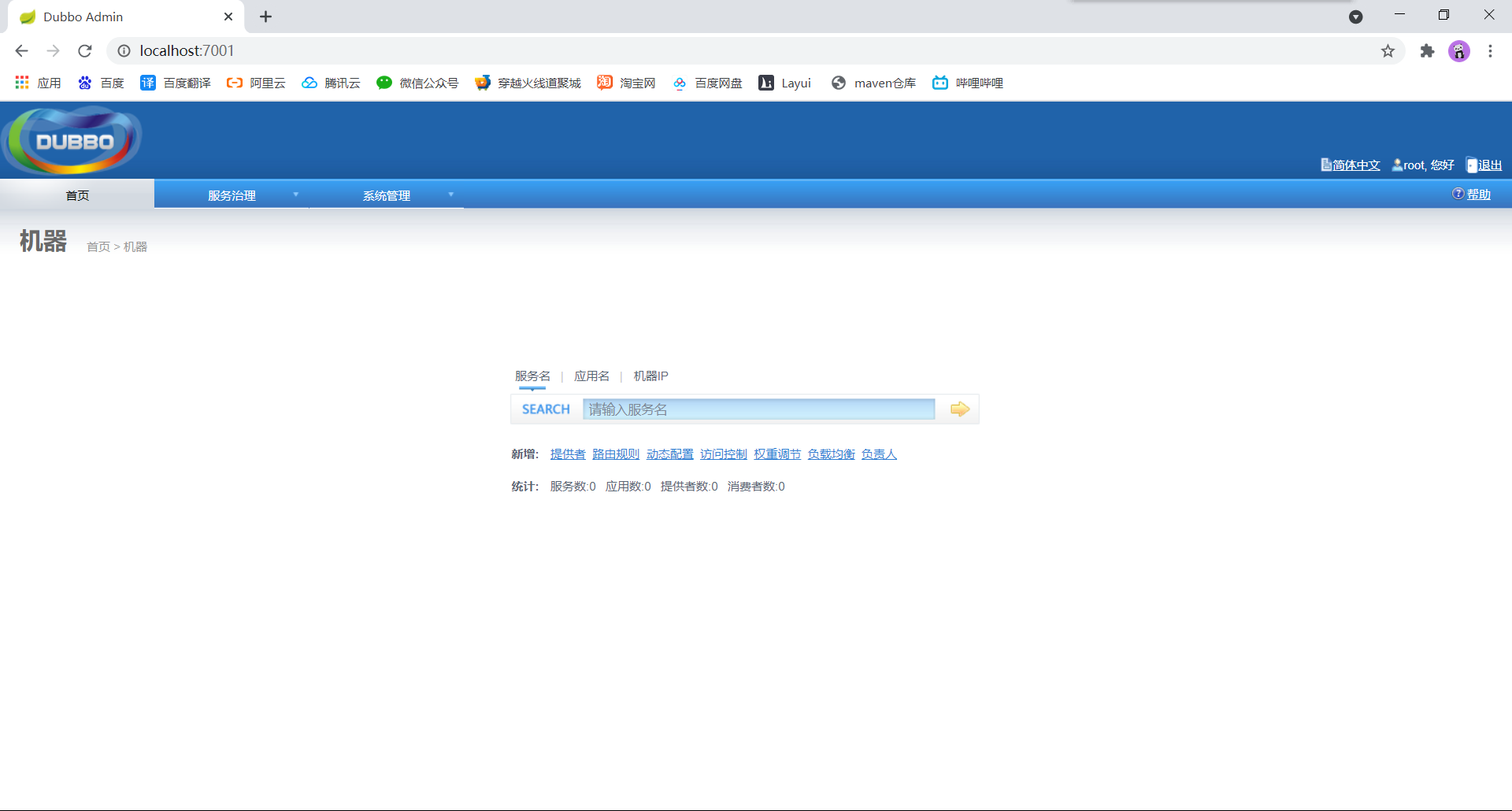The width and height of the screenshot is (1512, 811).
Task: Click the 路由规则 link
Action: tap(616, 454)
